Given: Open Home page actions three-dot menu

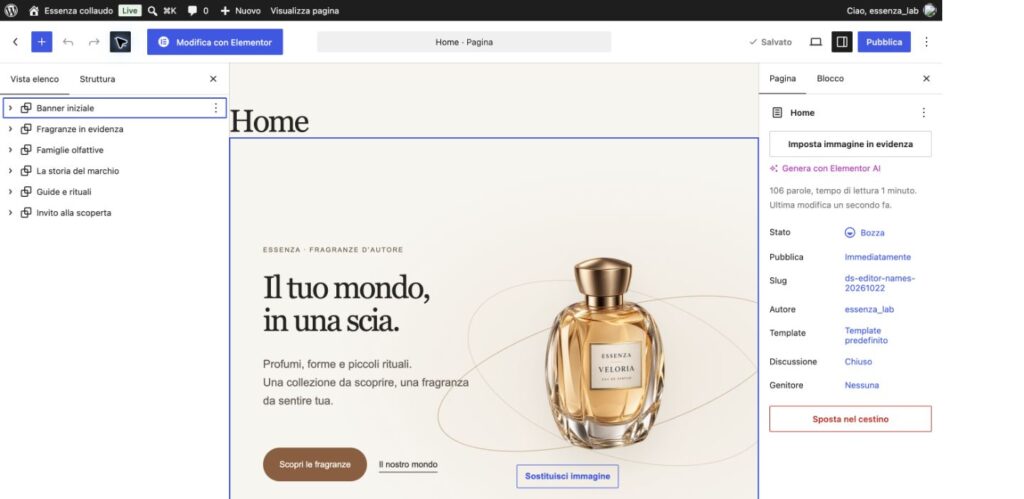Looking at the screenshot, I should point(923,112).
